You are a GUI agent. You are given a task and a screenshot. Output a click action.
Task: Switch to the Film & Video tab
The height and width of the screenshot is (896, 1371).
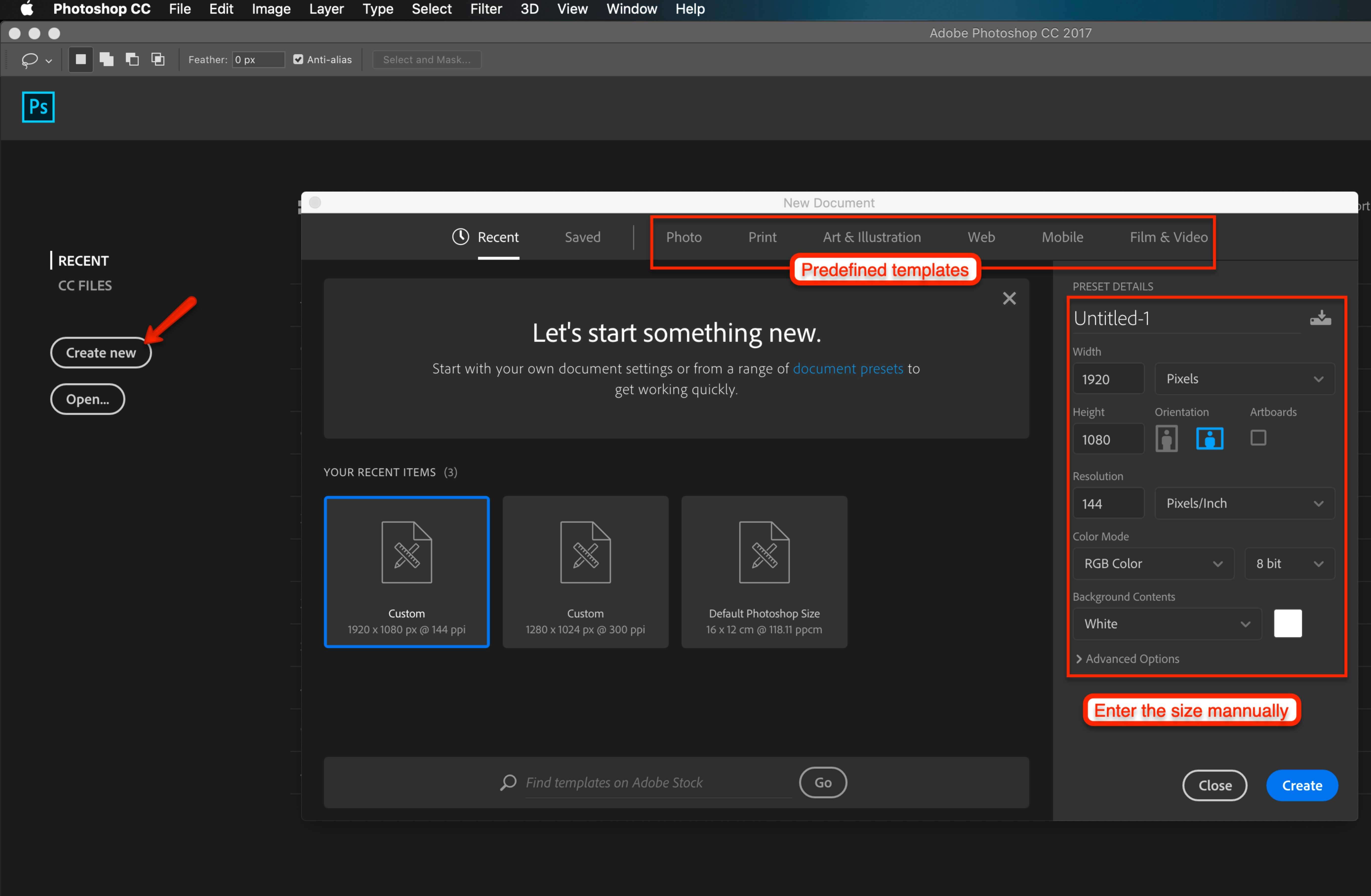coord(1168,237)
